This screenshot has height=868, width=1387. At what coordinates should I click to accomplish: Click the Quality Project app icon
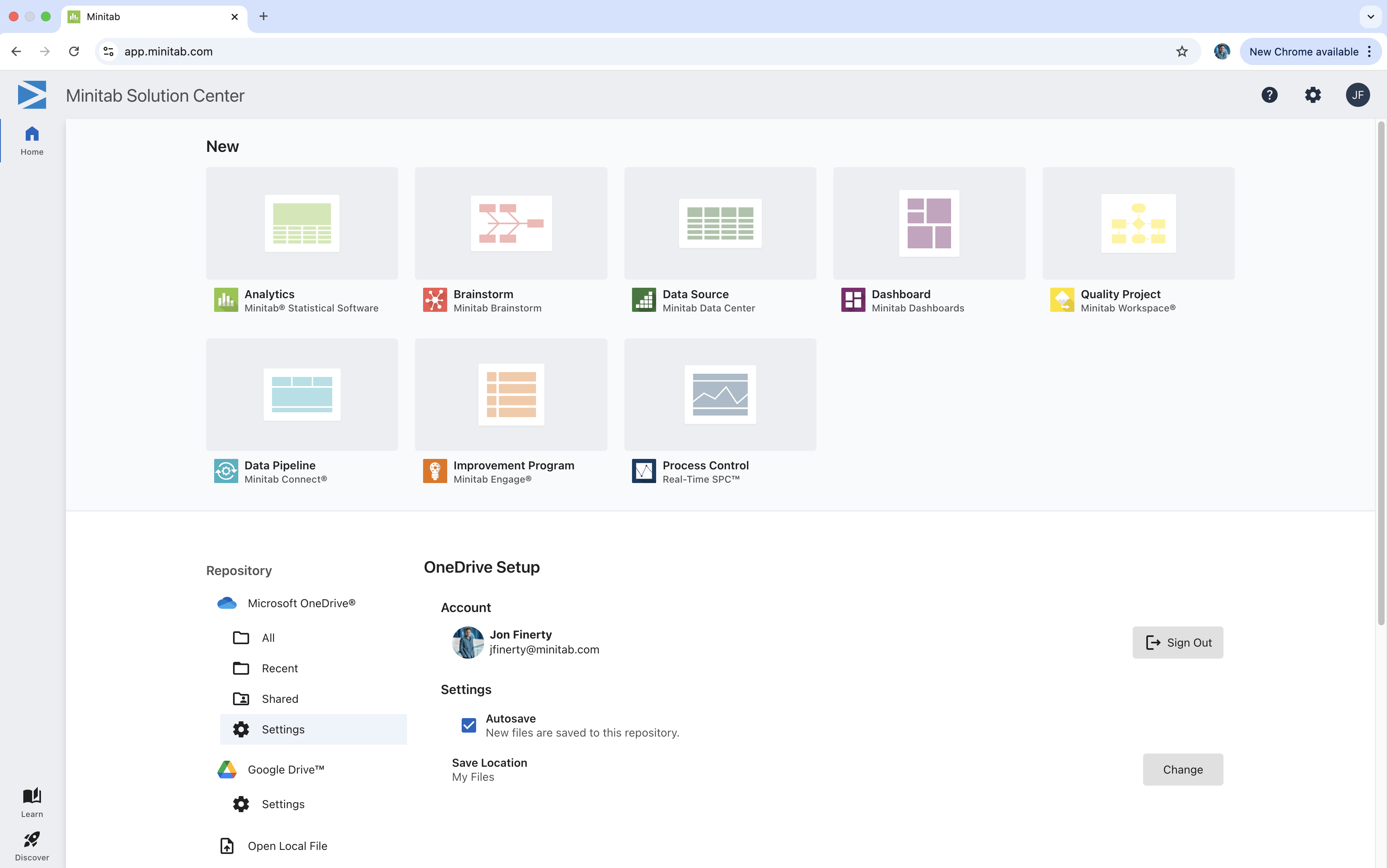coord(1062,300)
